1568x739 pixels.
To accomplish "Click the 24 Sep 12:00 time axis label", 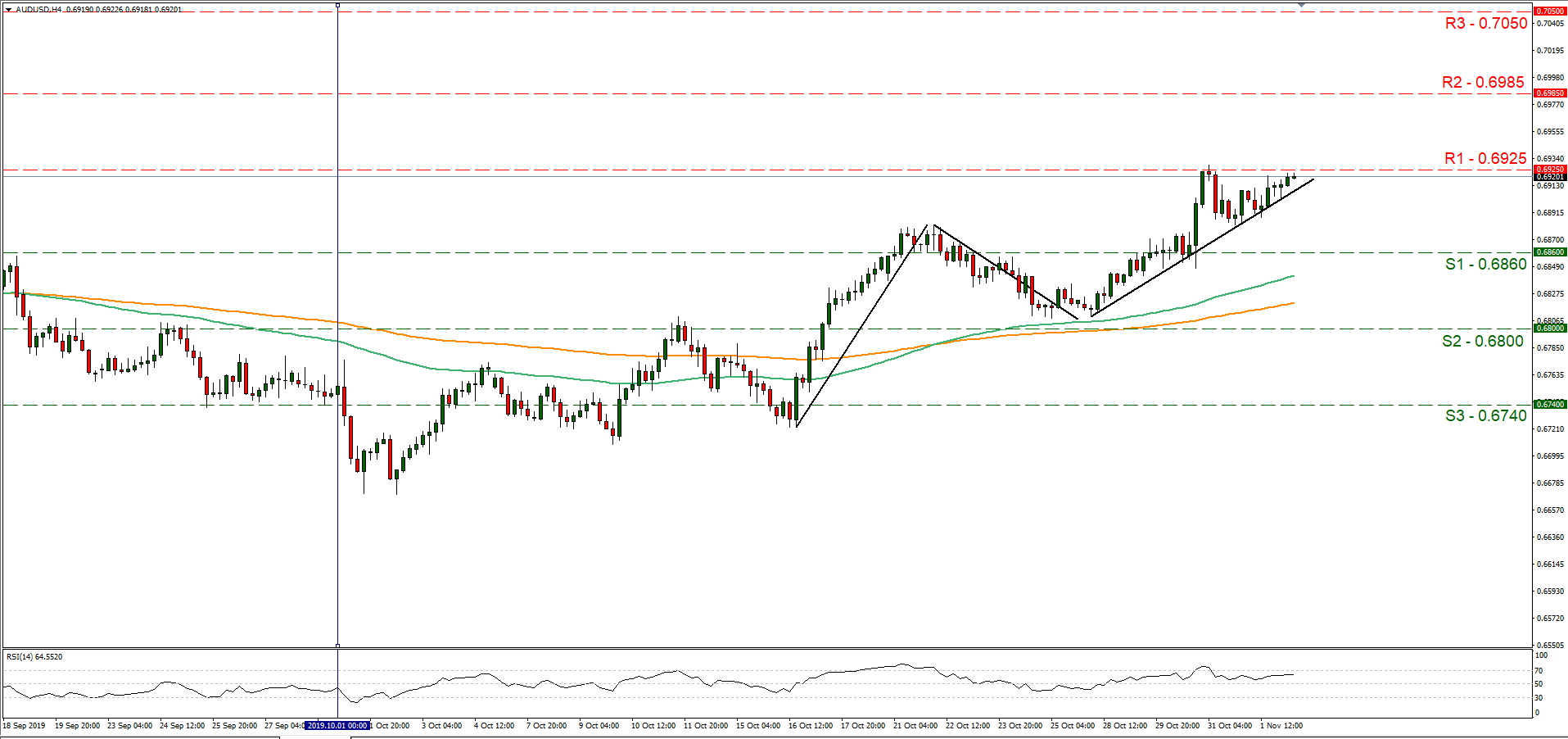I will coord(182,726).
